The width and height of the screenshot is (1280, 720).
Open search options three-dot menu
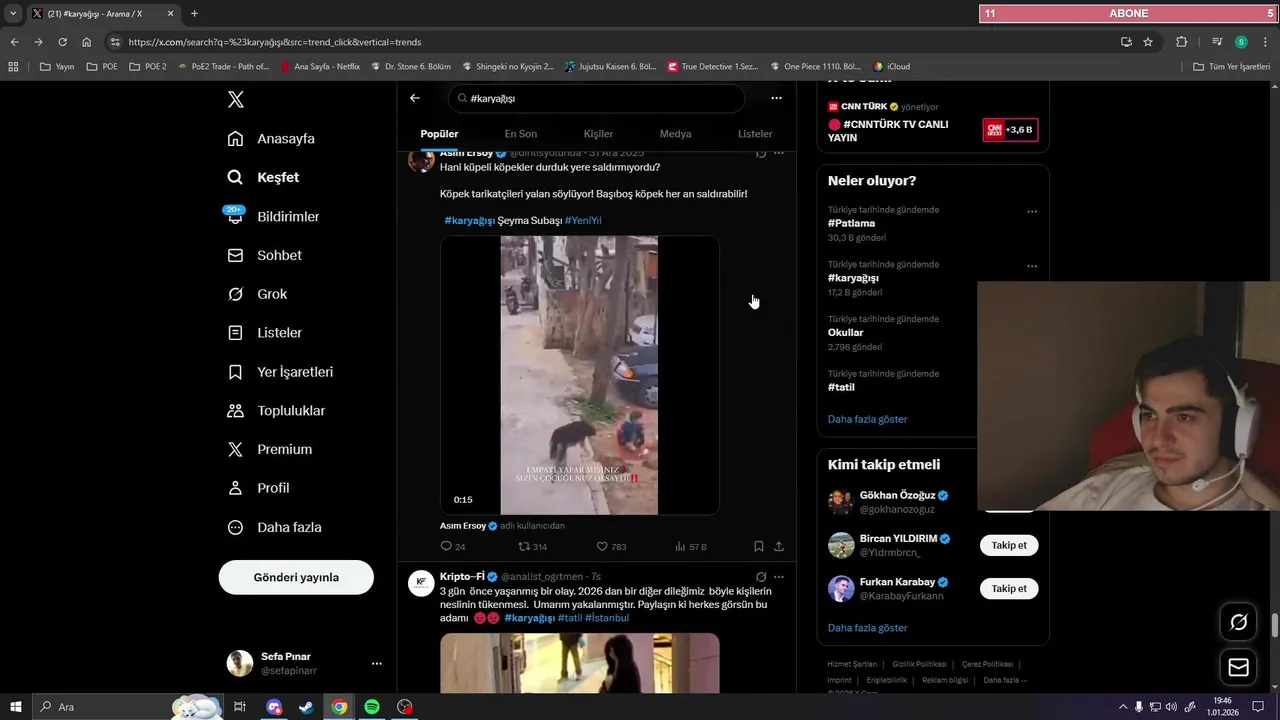(776, 98)
